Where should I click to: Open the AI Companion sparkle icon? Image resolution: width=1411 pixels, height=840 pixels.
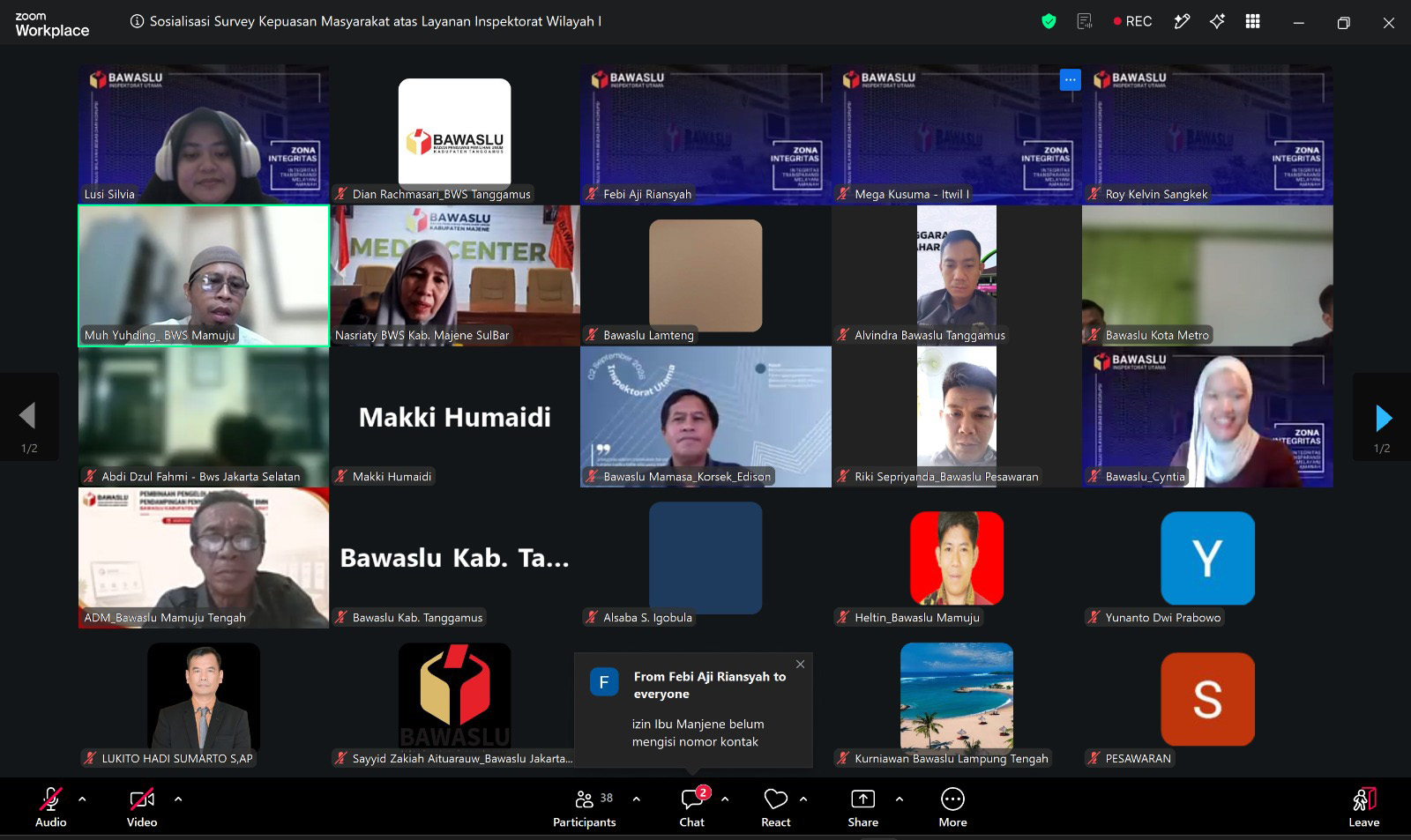(x=1217, y=22)
